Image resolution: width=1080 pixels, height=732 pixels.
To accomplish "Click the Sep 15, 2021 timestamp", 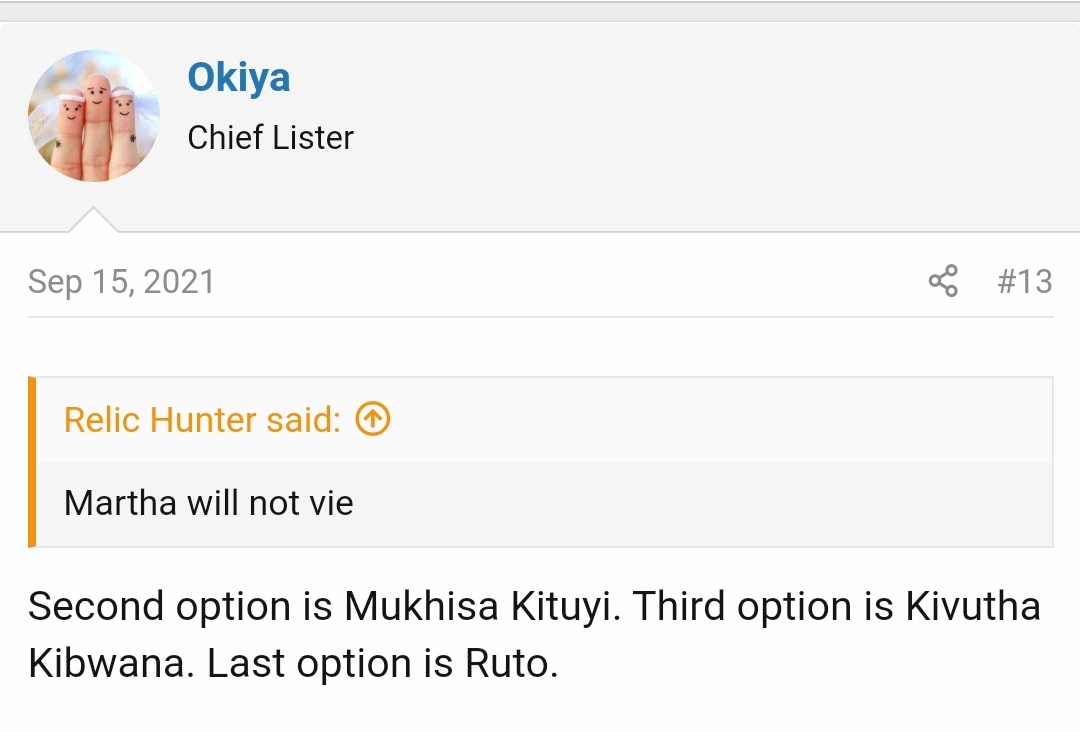I will click(121, 282).
